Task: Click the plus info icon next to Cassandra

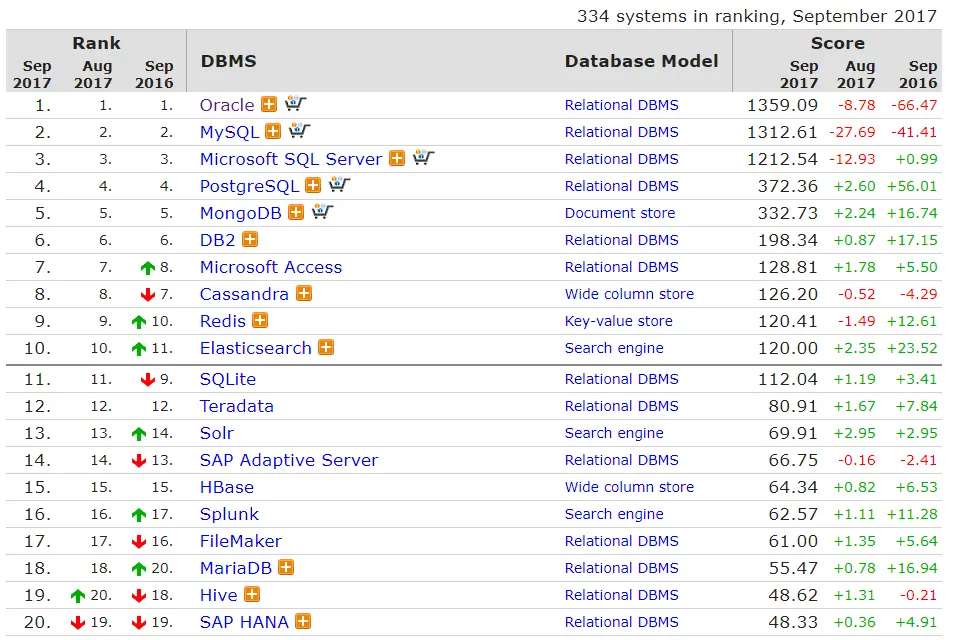Action: point(304,293)
